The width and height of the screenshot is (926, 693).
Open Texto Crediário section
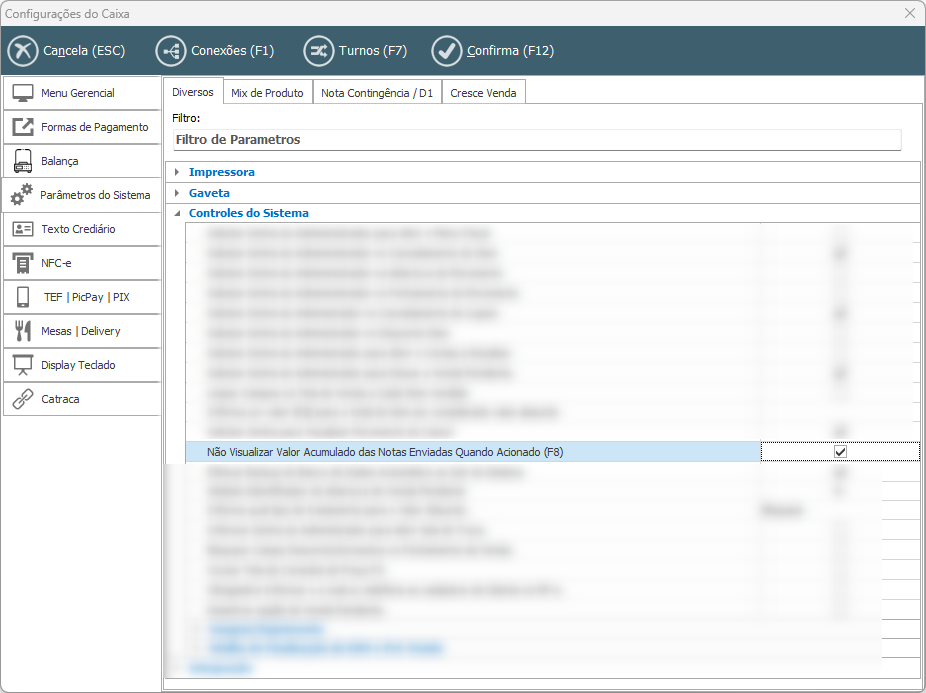coord(78,229)
